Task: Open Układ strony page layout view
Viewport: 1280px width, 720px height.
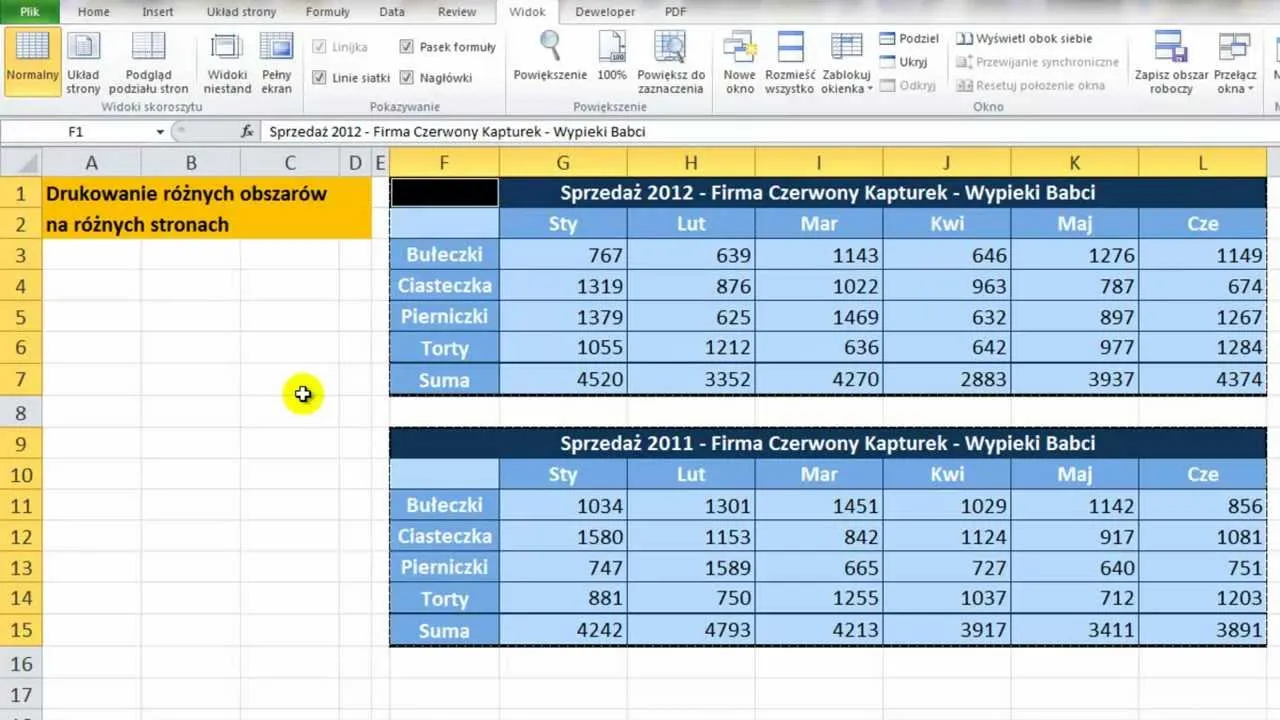Action: (83, 61)
